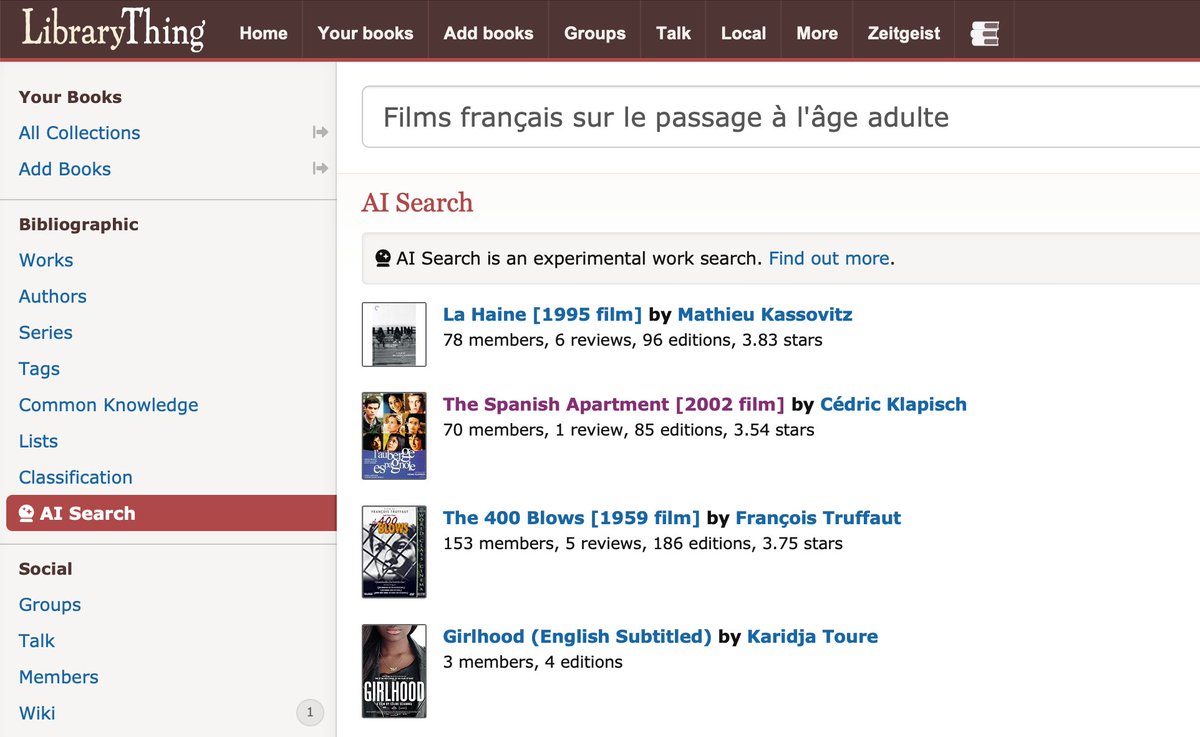The image size is (1200, 737).
Task: Open the Home menu item
Action: [264, 33]
